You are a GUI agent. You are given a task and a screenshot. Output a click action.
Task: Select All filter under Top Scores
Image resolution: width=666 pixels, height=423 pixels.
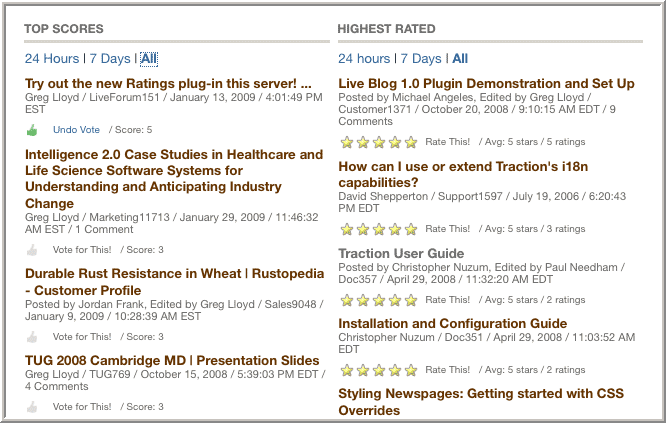148,59
